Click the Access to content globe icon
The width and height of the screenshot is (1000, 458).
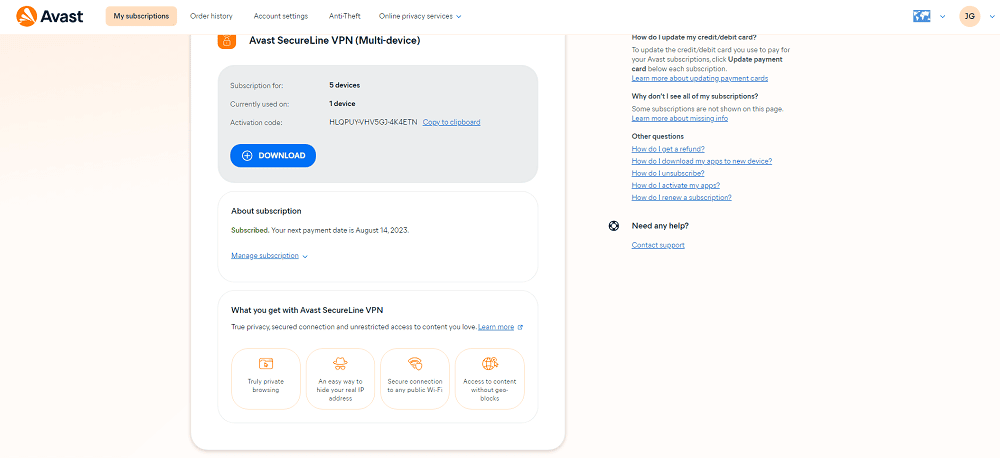[489, 364]
